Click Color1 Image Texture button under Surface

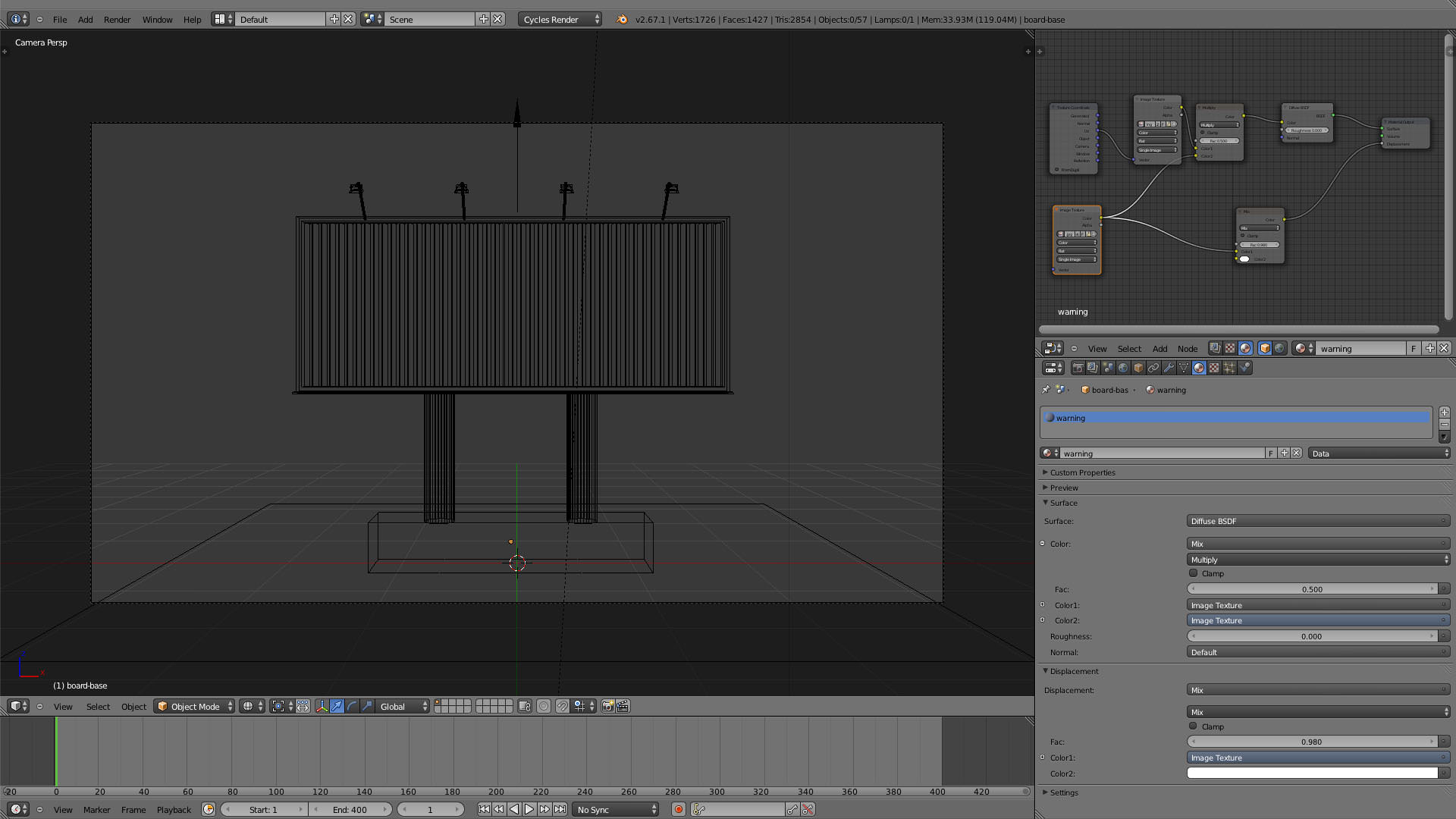coord(1318,605)
